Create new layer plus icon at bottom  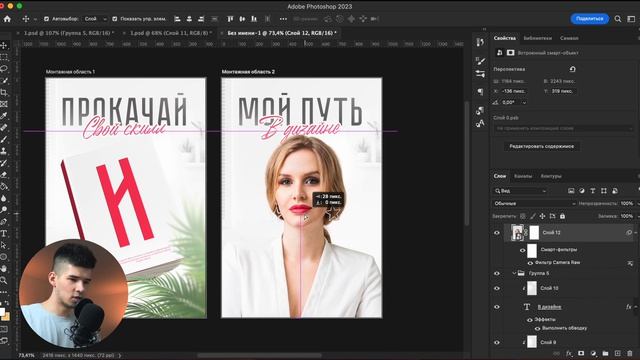click(x=618, y=353)
